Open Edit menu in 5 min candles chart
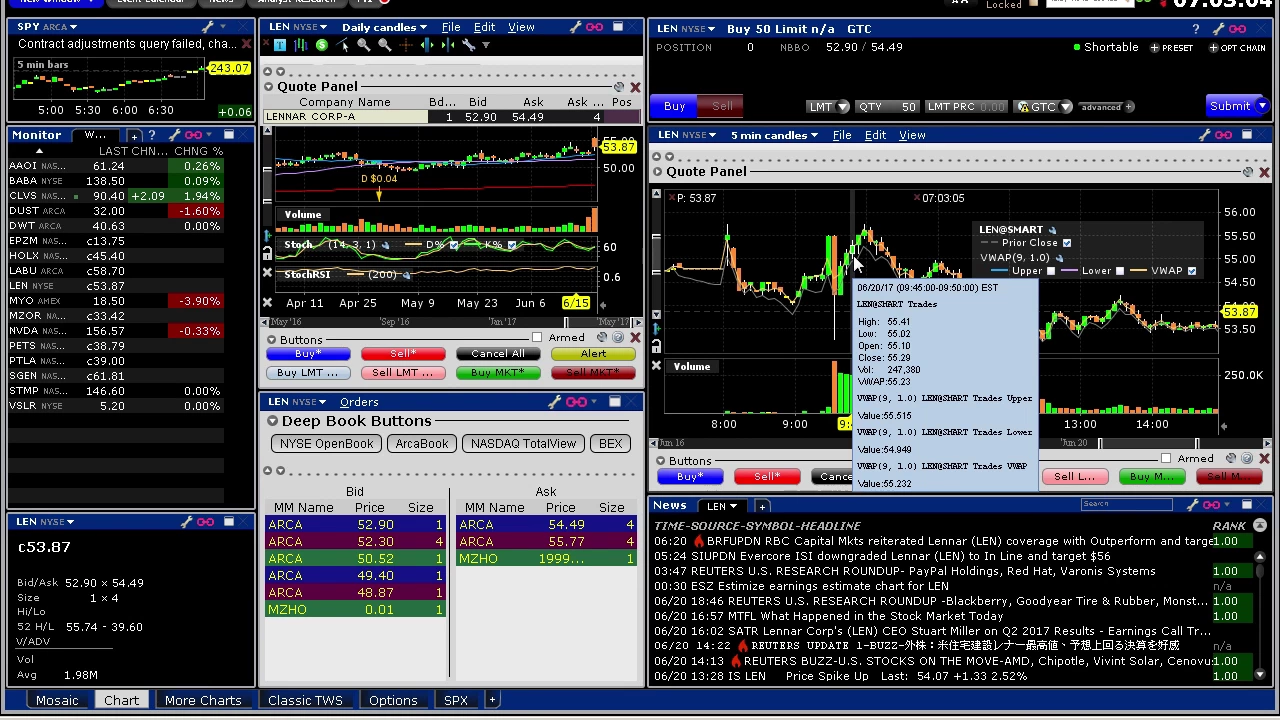Viewport: 1280px width, 720px height. tap(875, 135)
